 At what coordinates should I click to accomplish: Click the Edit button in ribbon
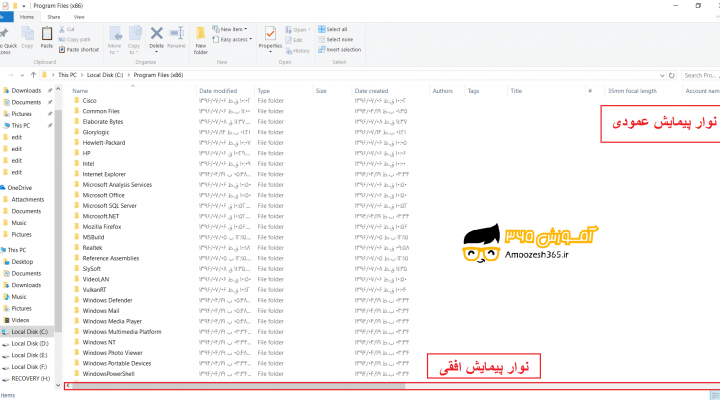[294, 40]
